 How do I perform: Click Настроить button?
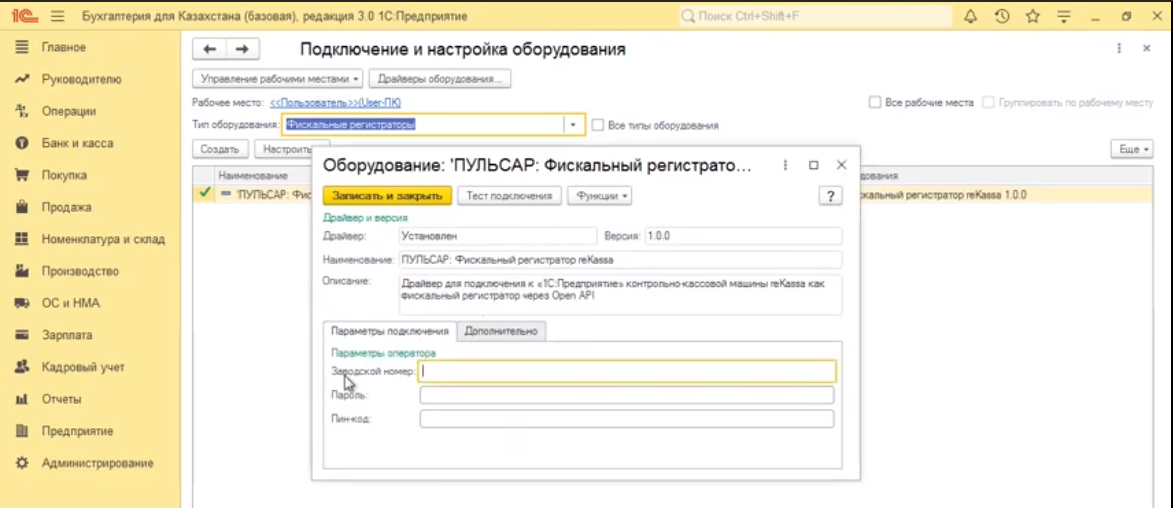tap(283, 150)
